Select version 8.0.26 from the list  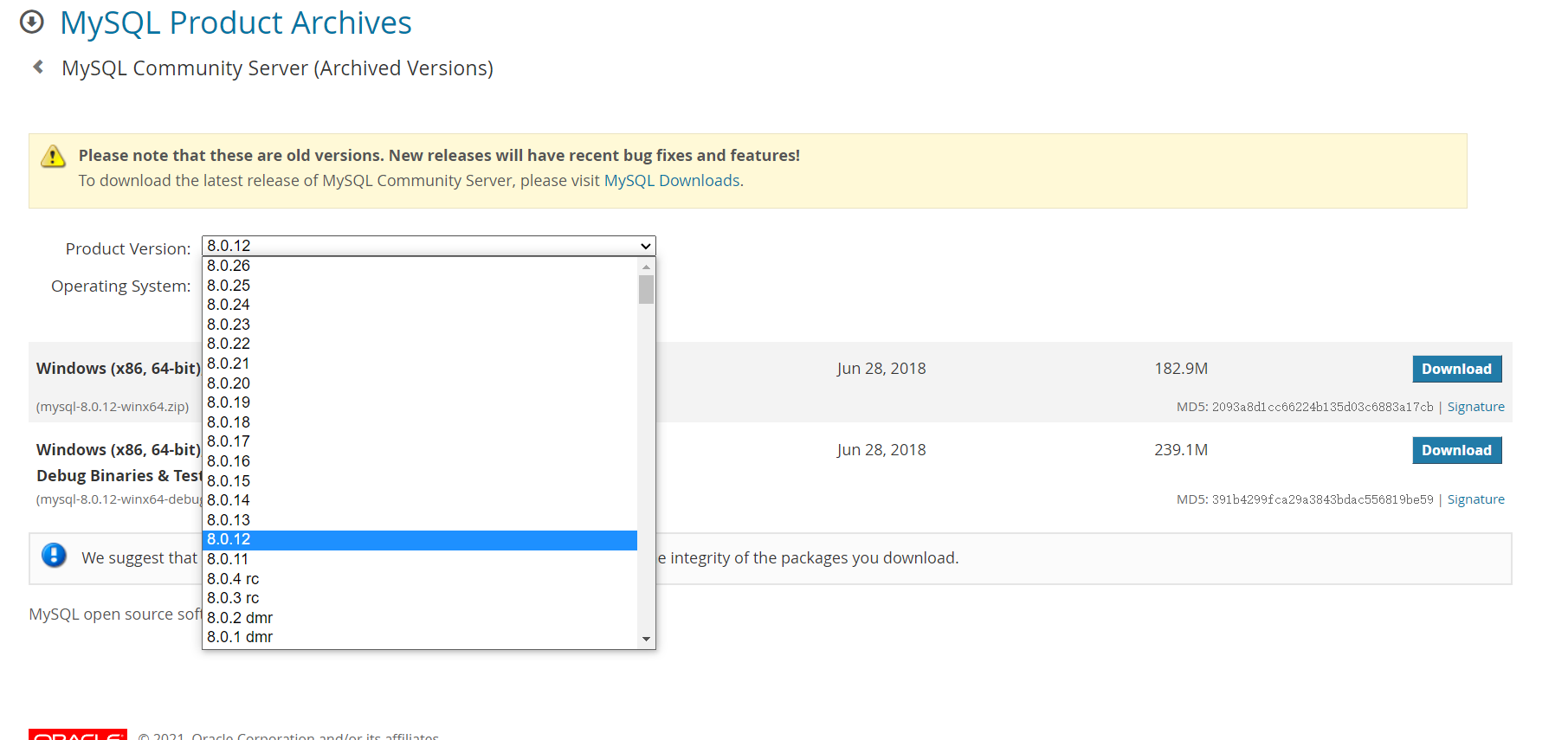click(x=229, y=266)
